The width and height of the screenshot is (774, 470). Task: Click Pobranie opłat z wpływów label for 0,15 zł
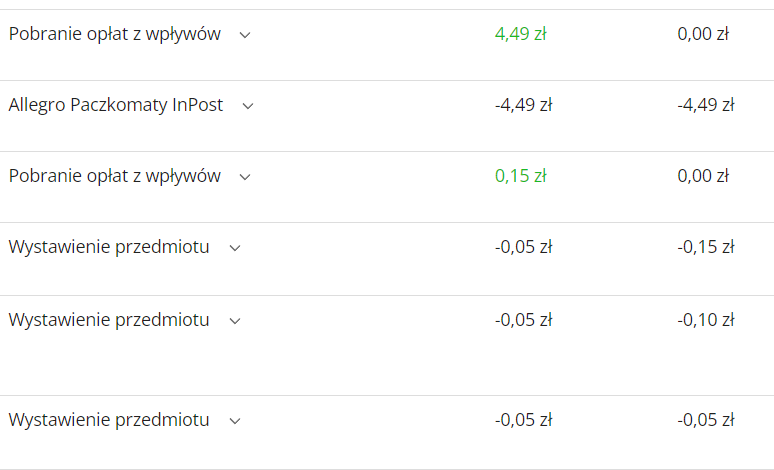pos(114,176)
